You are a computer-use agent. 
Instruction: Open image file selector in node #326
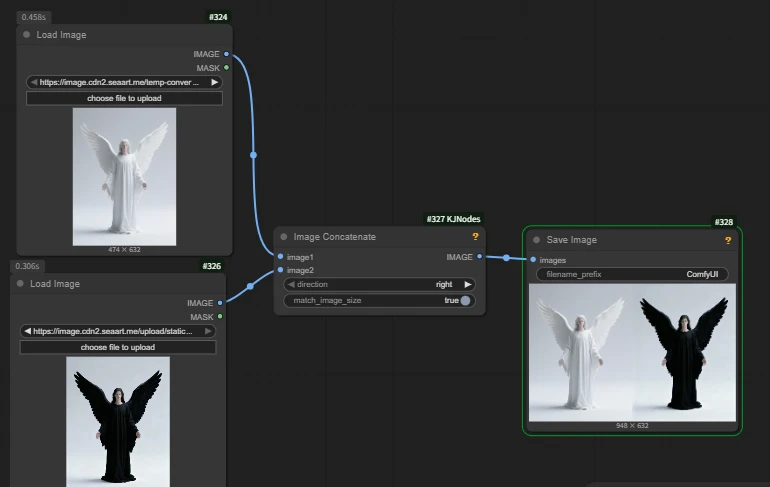coord(118,331)
